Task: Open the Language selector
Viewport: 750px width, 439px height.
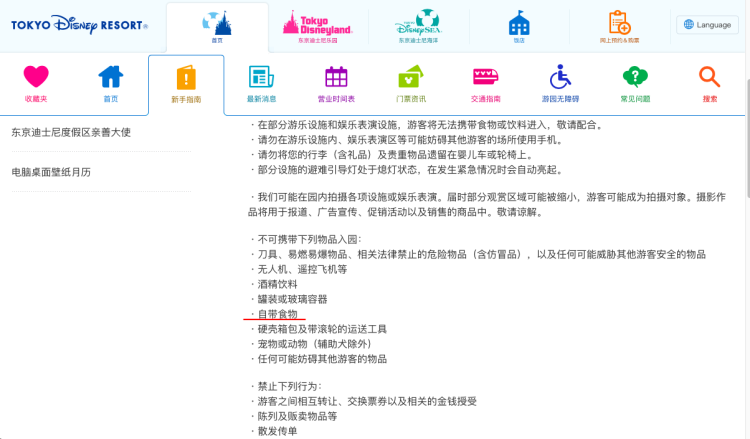Action: (x=708, y=25)
